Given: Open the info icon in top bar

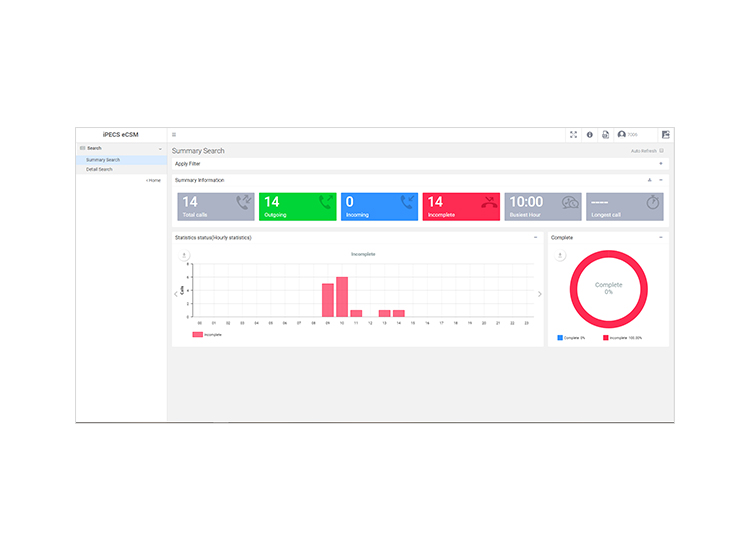Looking at the screenshot, I should click(590, 135).
